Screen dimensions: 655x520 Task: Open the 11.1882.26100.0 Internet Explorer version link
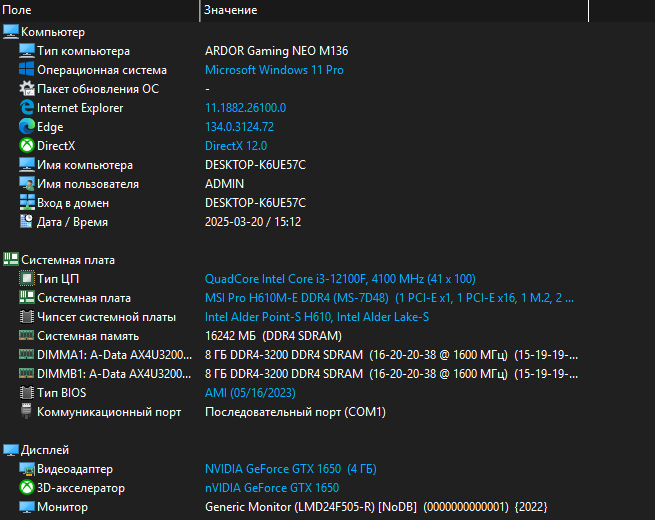click(246, 108)
